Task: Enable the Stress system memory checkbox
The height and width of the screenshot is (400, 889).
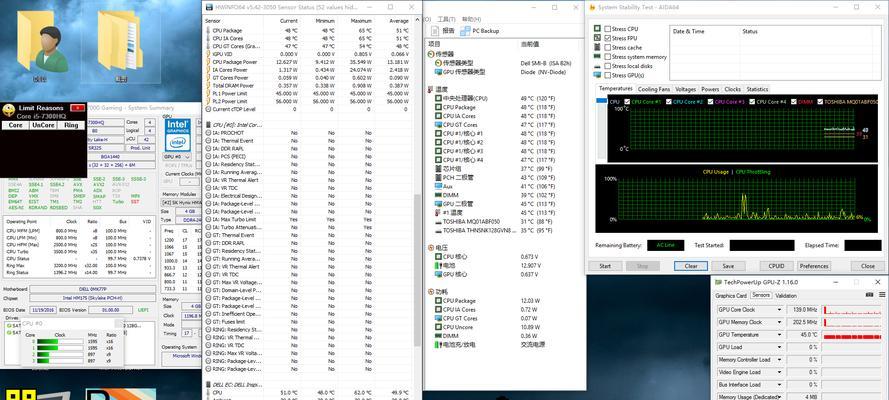Action: (608, 57)
